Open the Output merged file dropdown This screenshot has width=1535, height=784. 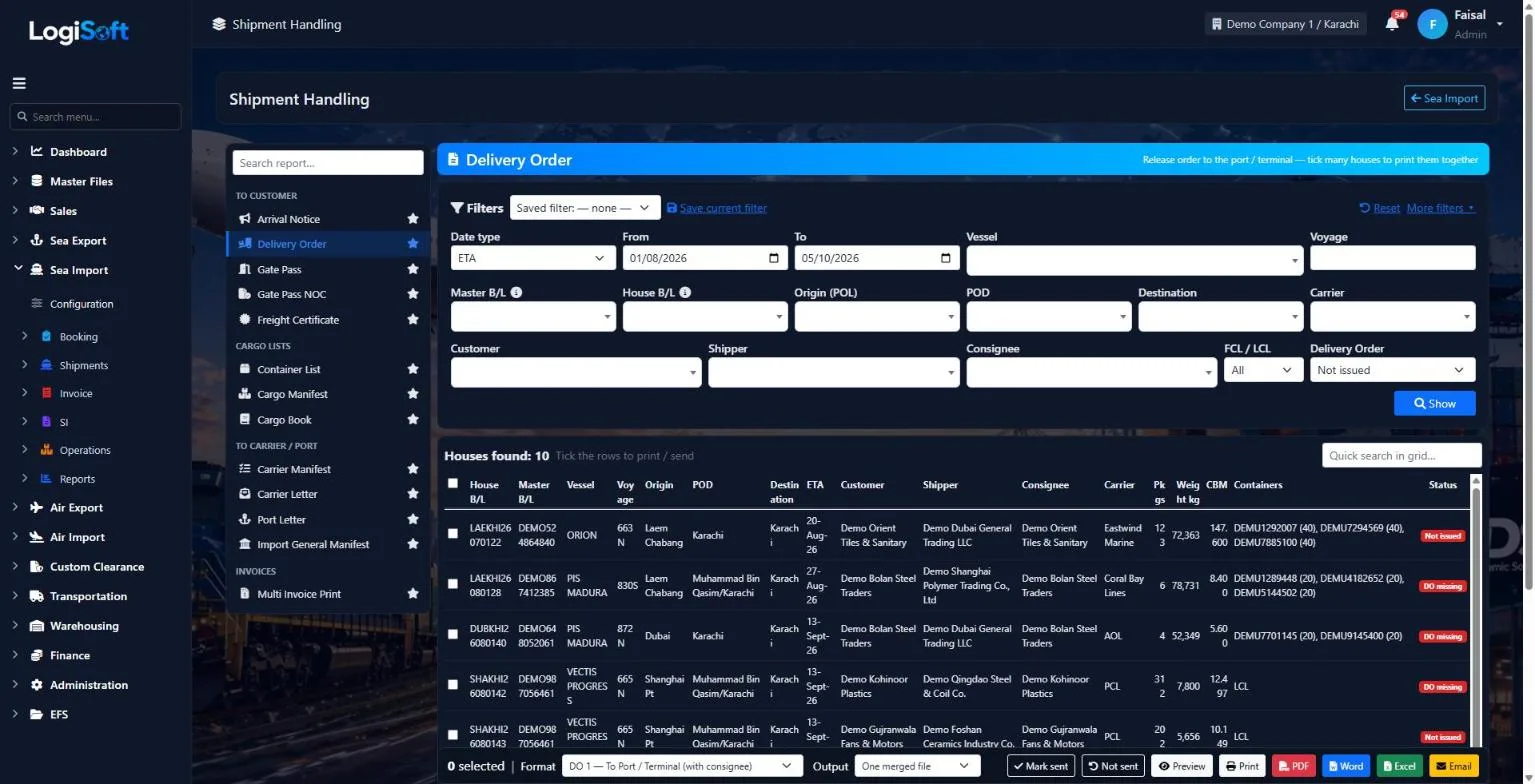917,767
